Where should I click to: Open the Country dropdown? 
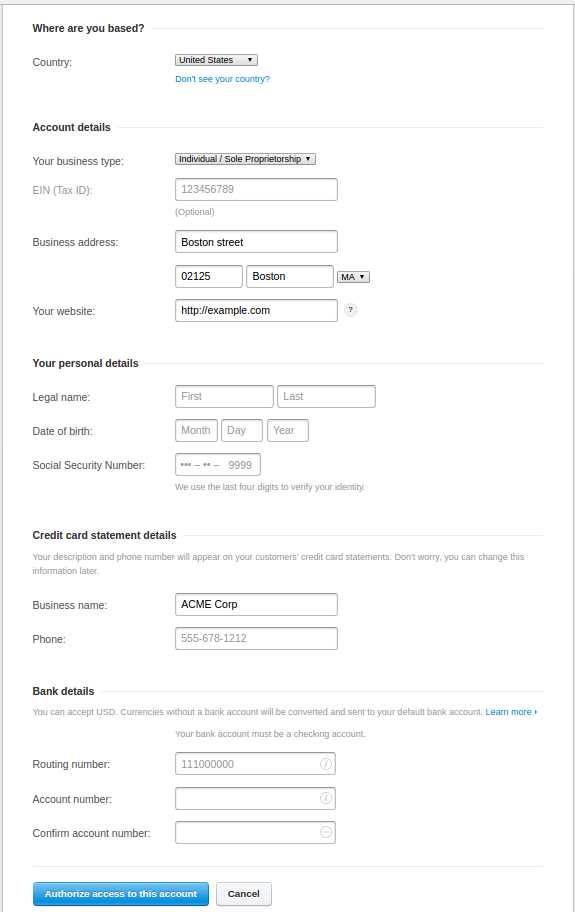(216, 60)
